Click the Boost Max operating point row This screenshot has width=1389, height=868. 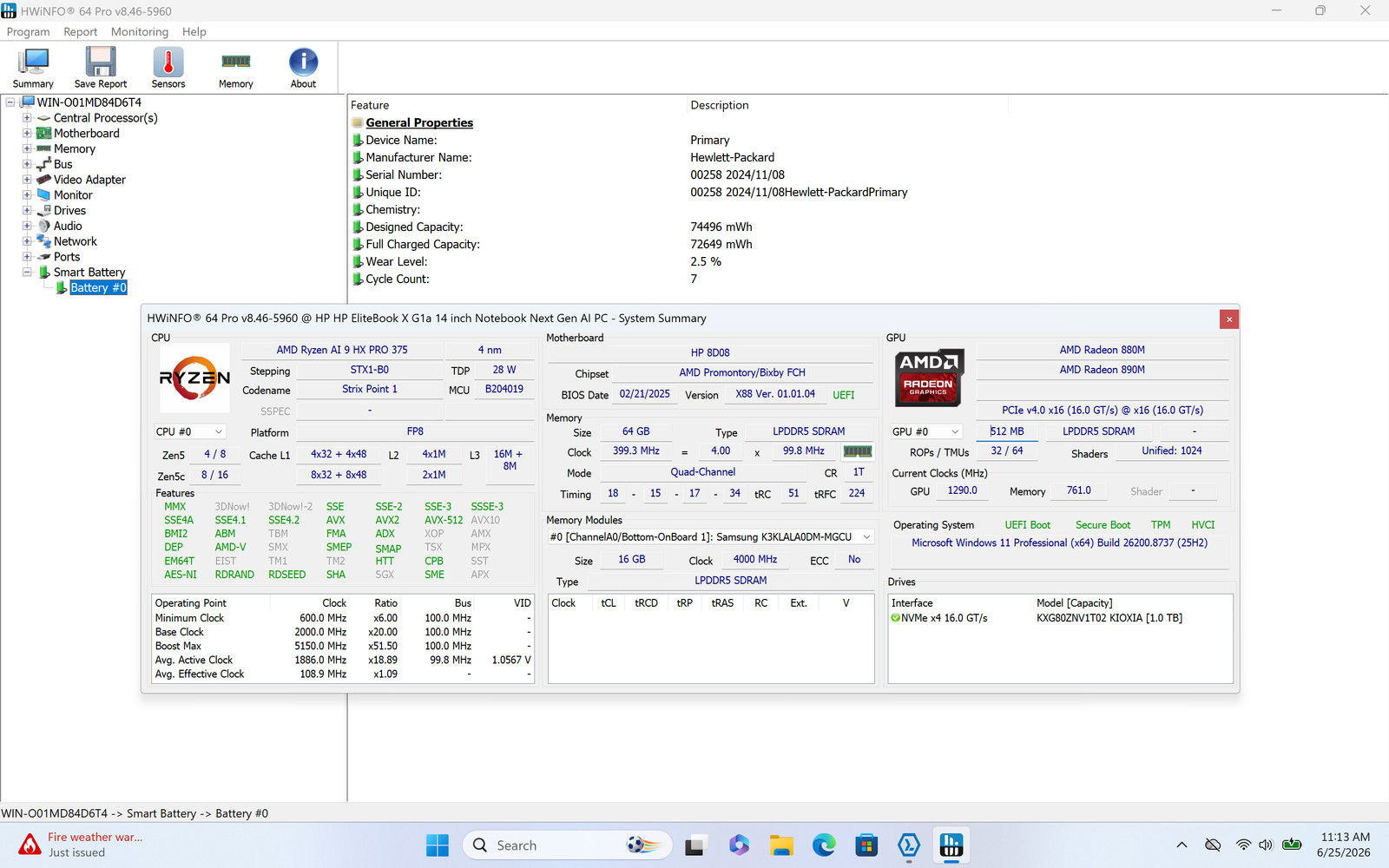point(343,646)
